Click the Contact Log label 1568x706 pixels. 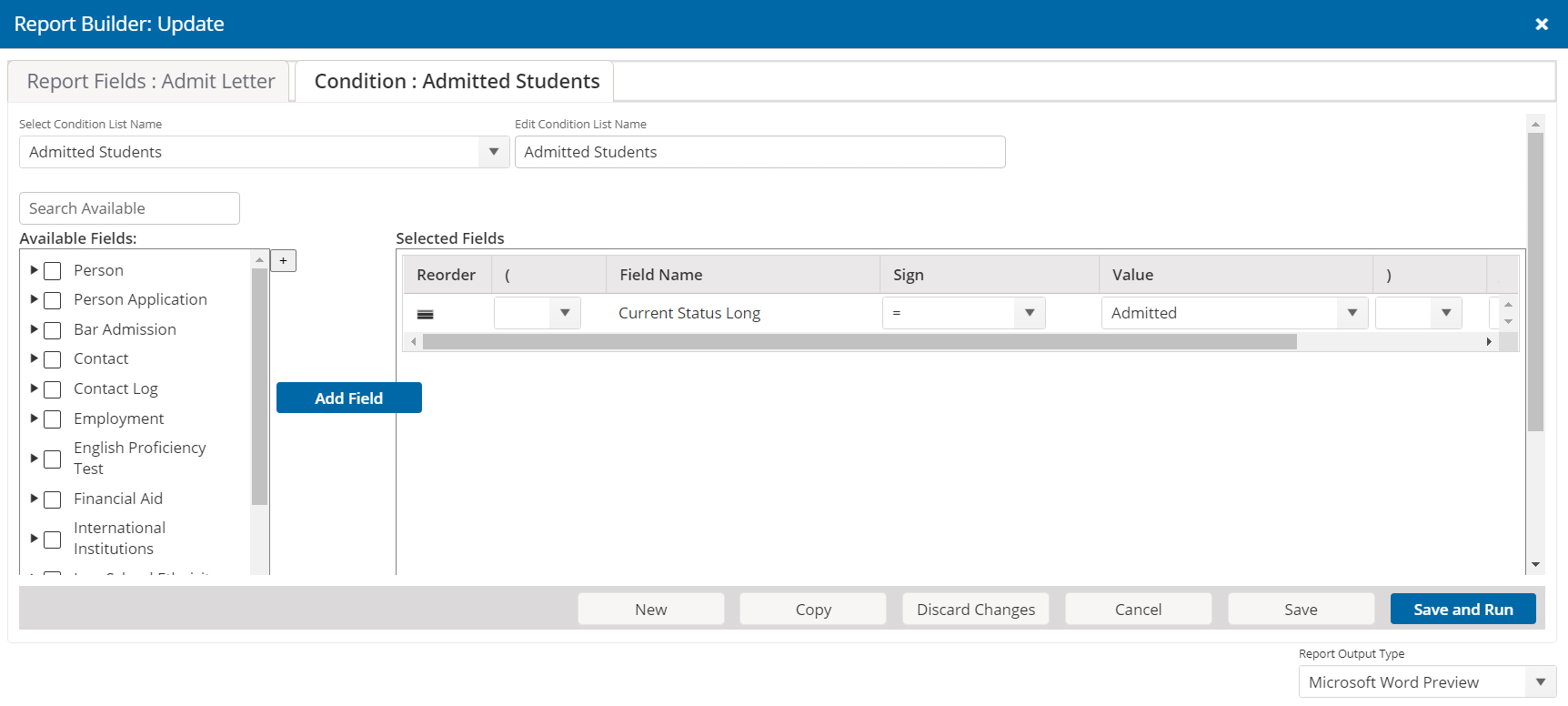[x=116, y=388]
